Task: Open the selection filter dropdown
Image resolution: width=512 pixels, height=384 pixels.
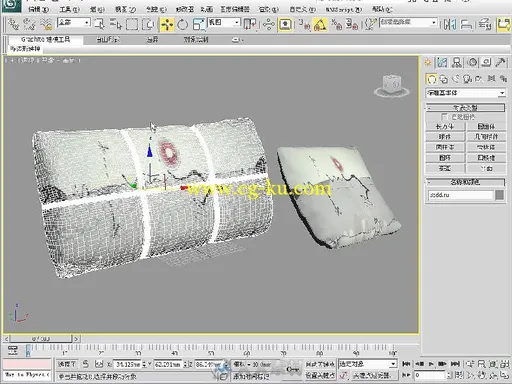Action: [74, 22]
